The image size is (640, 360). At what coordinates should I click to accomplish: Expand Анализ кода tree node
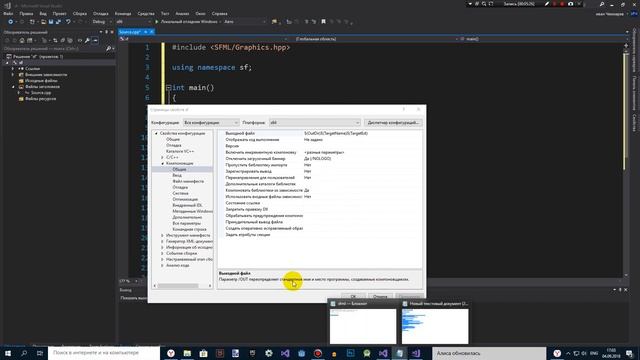[162, 265]
